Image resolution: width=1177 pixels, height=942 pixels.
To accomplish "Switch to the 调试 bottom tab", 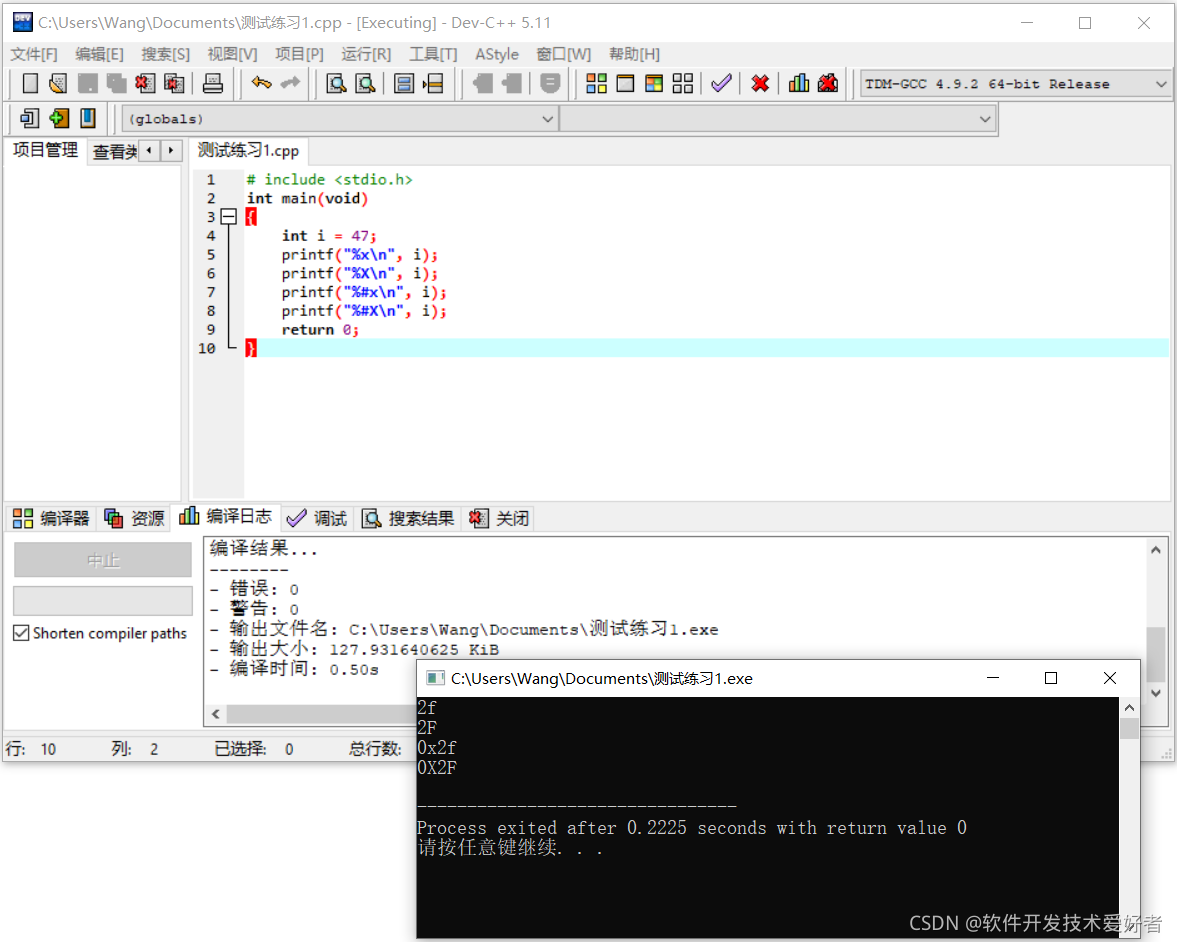I will [317, 518].
